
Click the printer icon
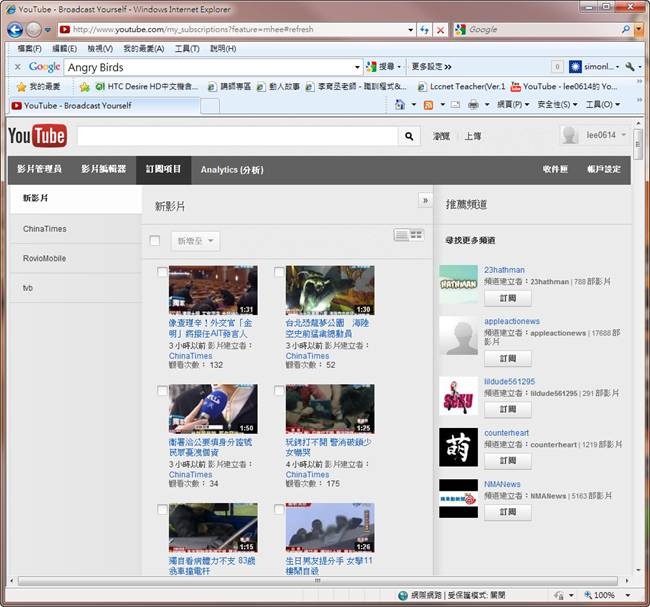point(473,104)
